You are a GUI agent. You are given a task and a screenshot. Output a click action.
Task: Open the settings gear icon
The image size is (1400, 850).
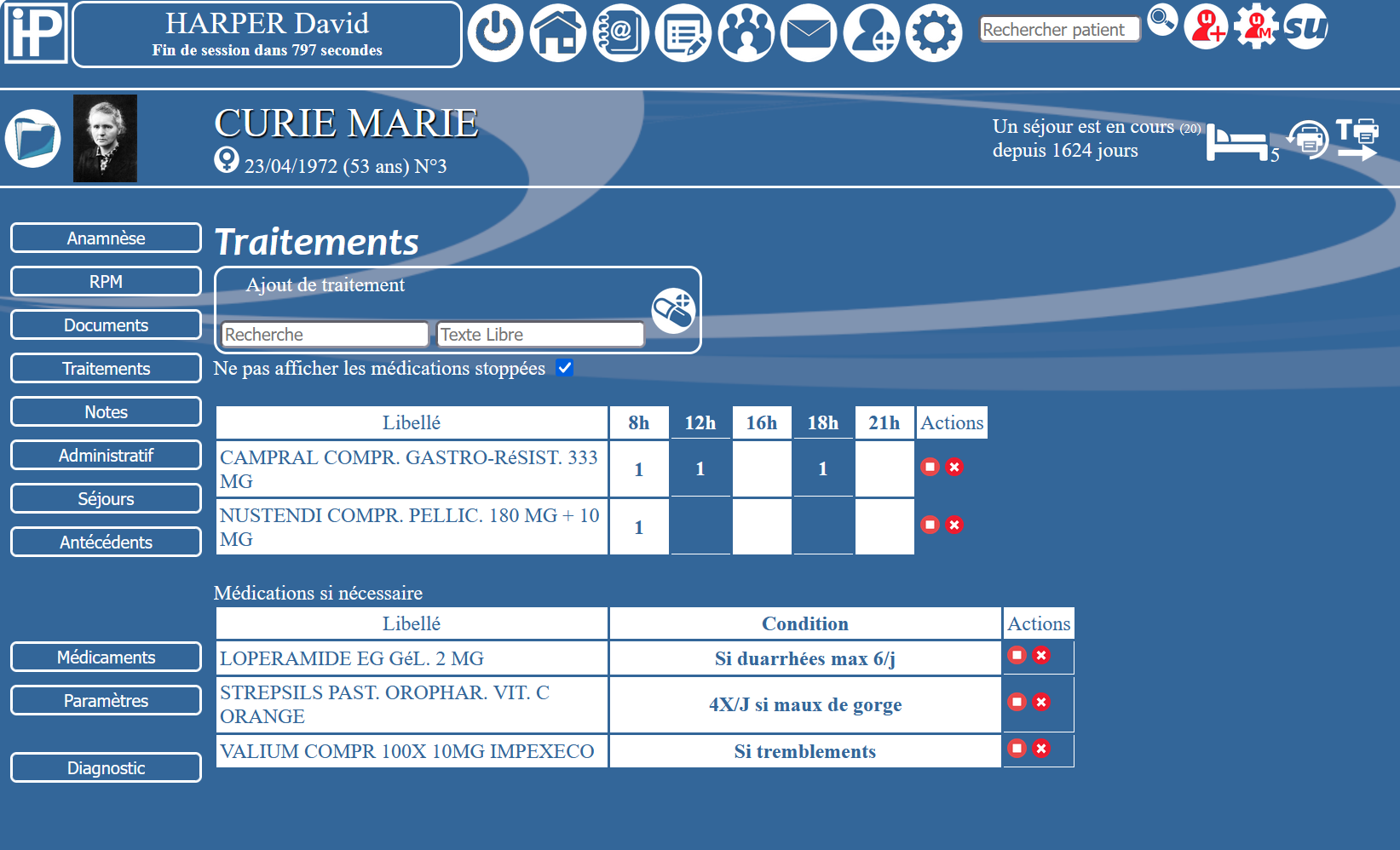934,33
